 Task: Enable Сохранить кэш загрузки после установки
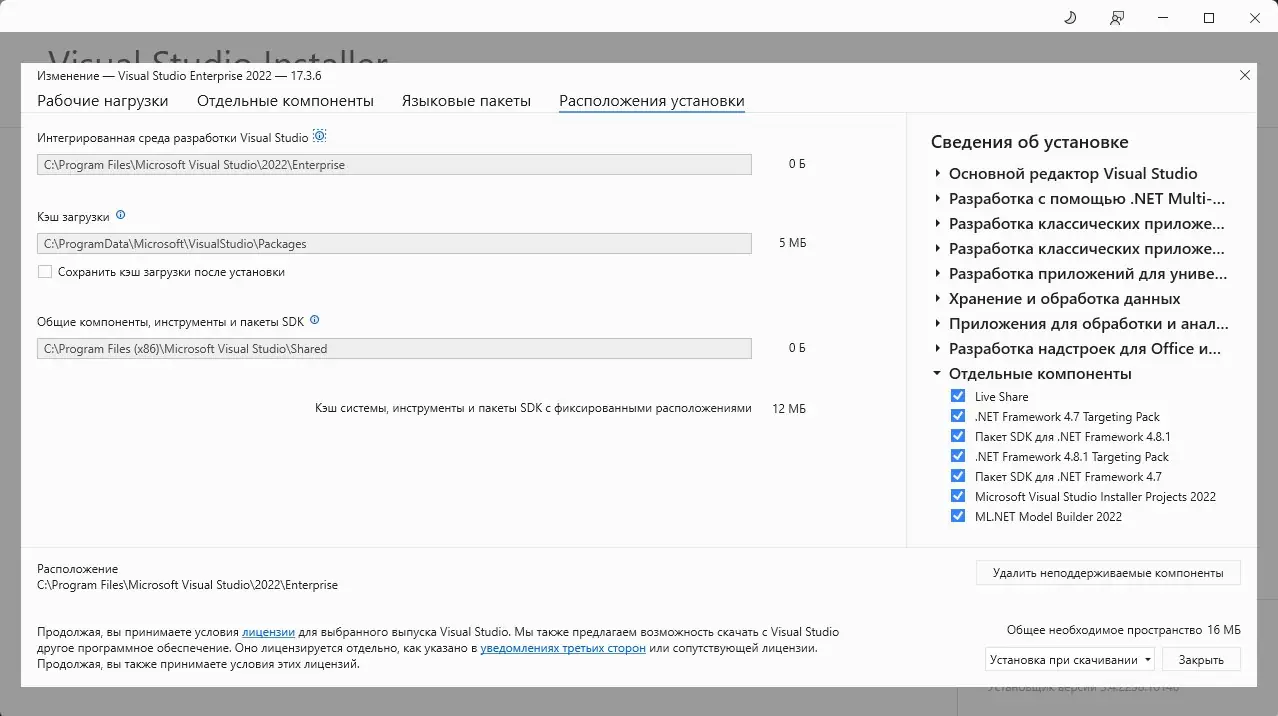click(45, 272)
